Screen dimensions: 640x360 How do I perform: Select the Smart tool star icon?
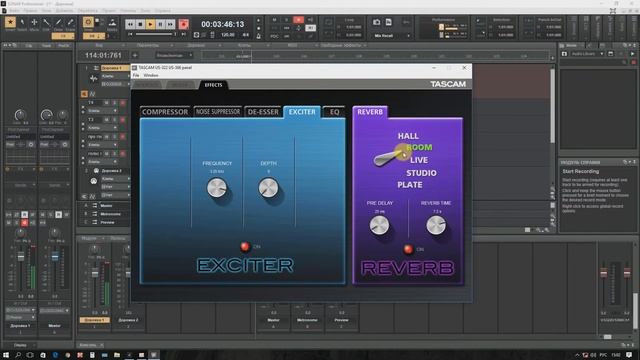click(10, 22)
